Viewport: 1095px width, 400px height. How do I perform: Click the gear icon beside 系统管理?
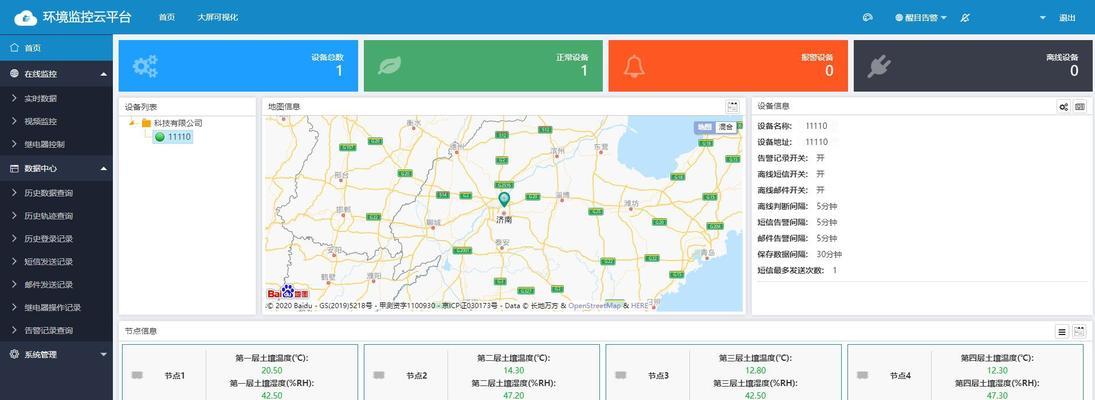tap(14, 354)
